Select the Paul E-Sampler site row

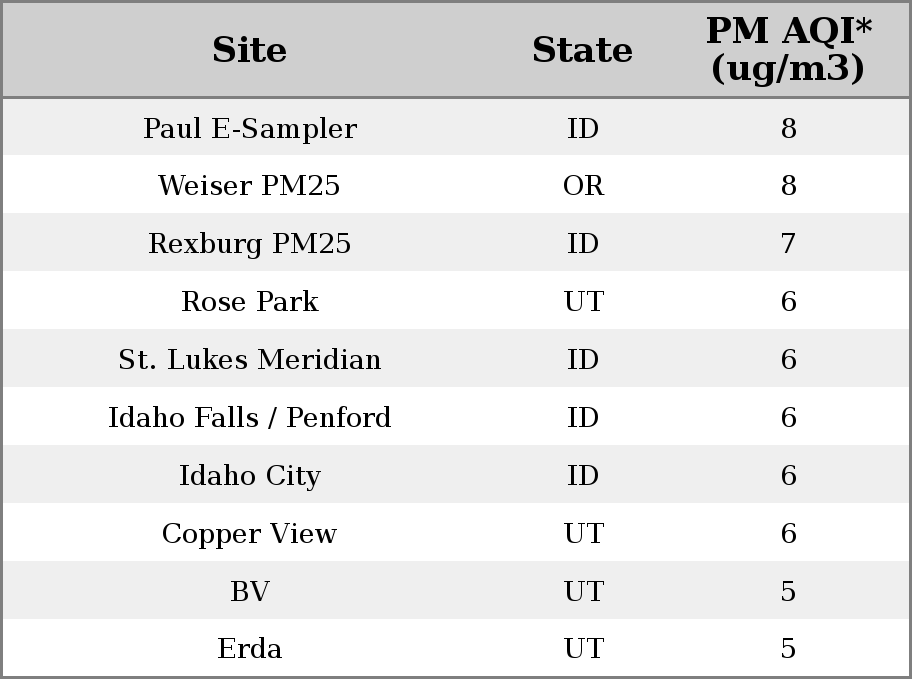coord(456,127)
